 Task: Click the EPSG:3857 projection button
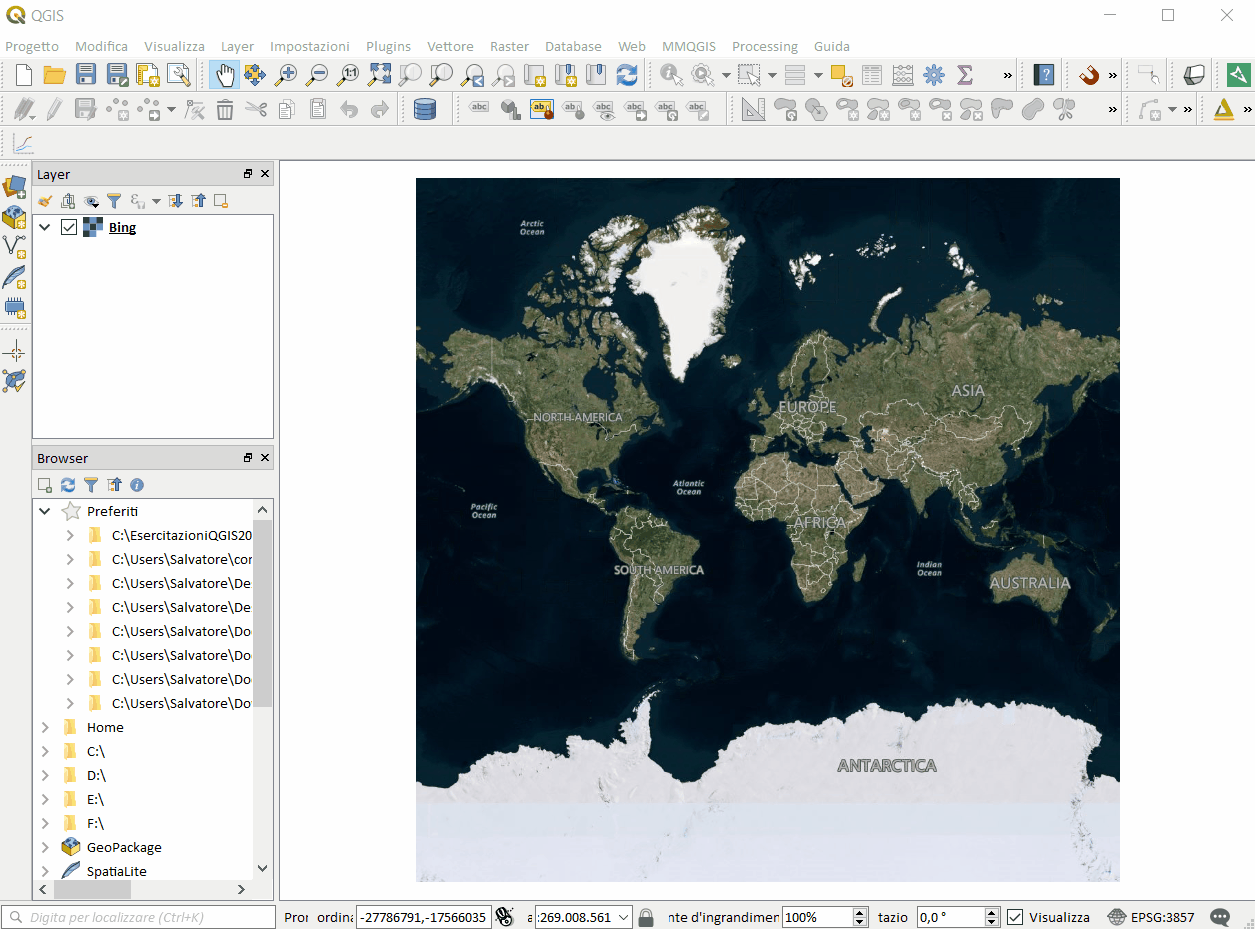pyautogui.click(x=1150, y=917)
